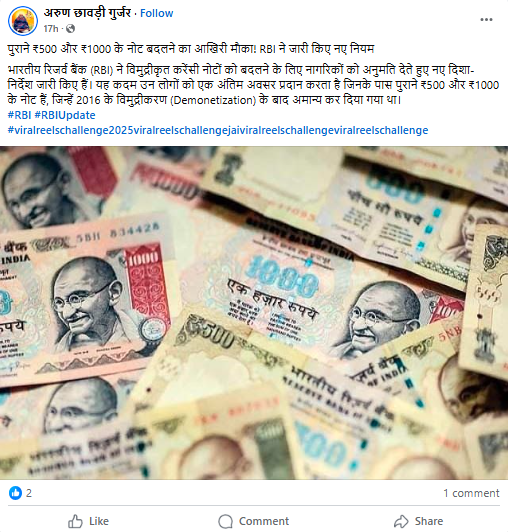Click the Comment speech bubble button

point(253,521)
